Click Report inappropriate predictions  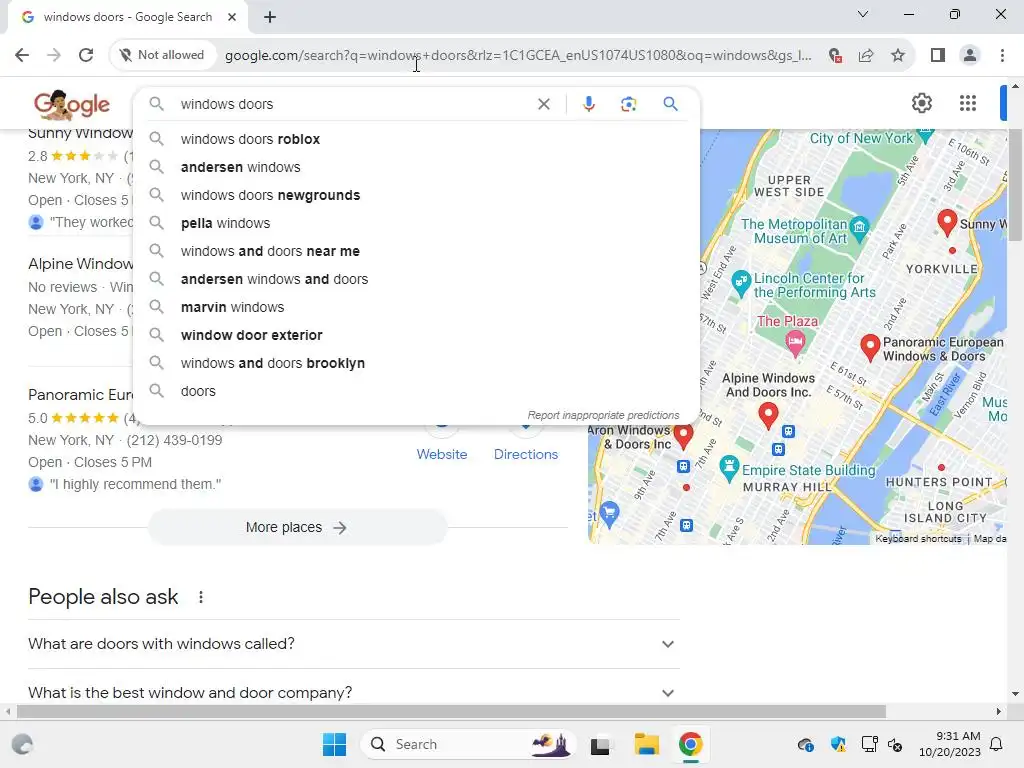tap(603, 415)
